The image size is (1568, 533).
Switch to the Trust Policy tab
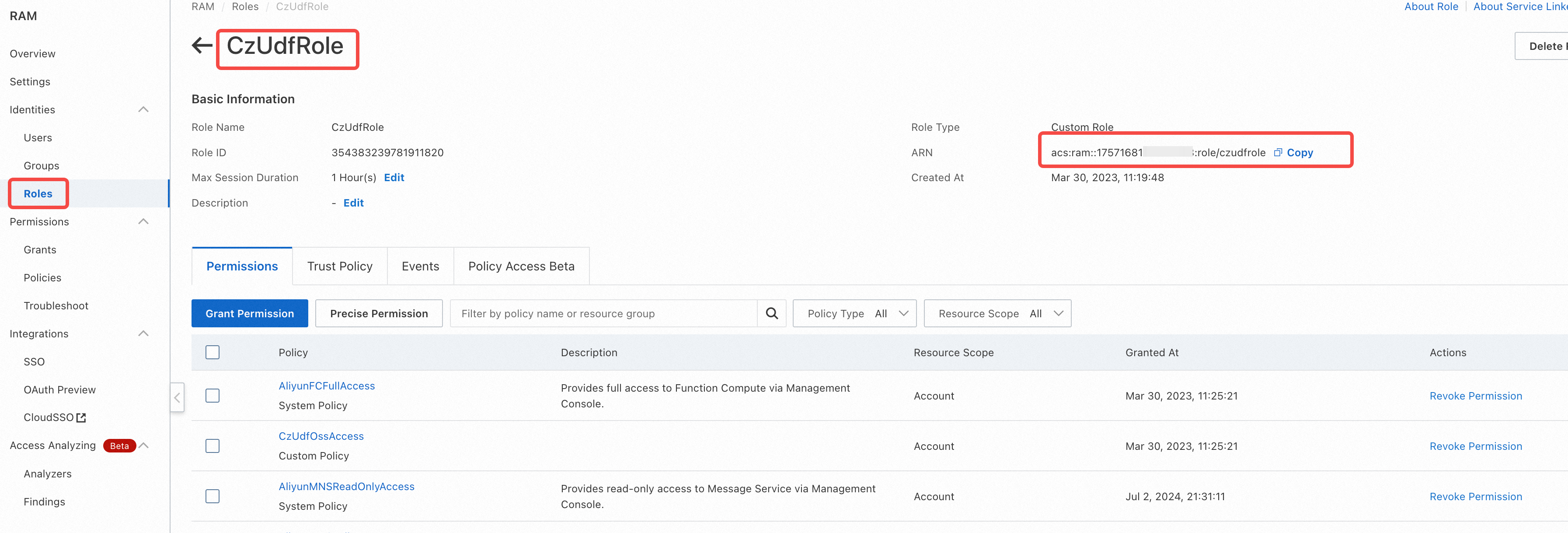point(340,266)
